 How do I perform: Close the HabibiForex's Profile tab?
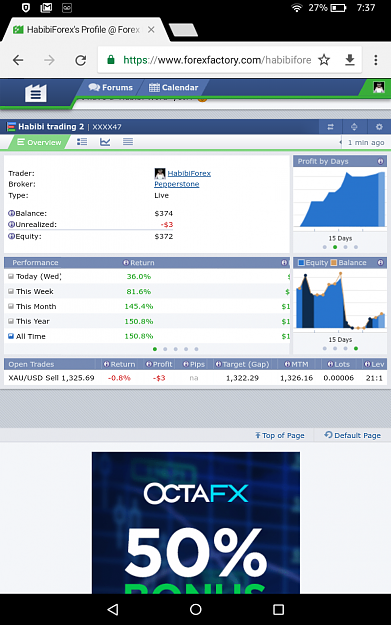coord(151,29)
